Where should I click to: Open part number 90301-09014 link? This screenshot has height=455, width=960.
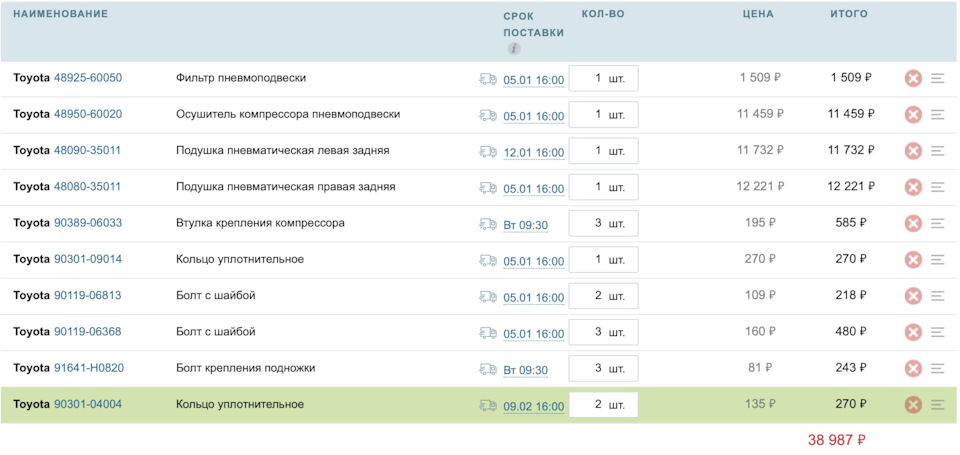point(88,259)
